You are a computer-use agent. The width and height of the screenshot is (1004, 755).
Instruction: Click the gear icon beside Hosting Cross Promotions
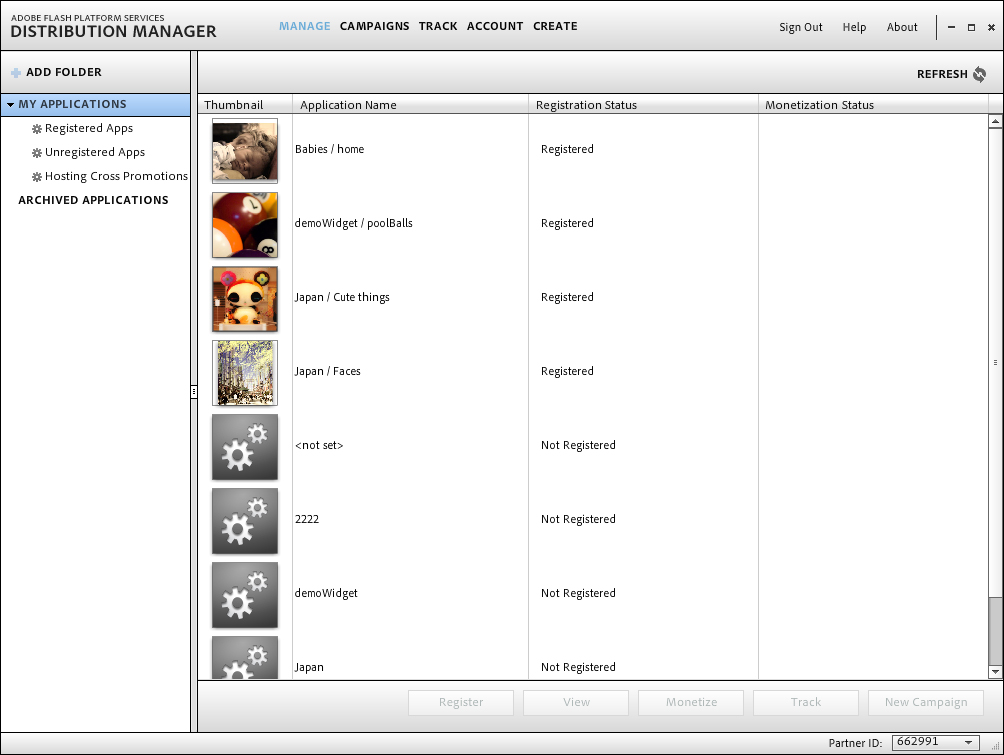pos(36,177)
